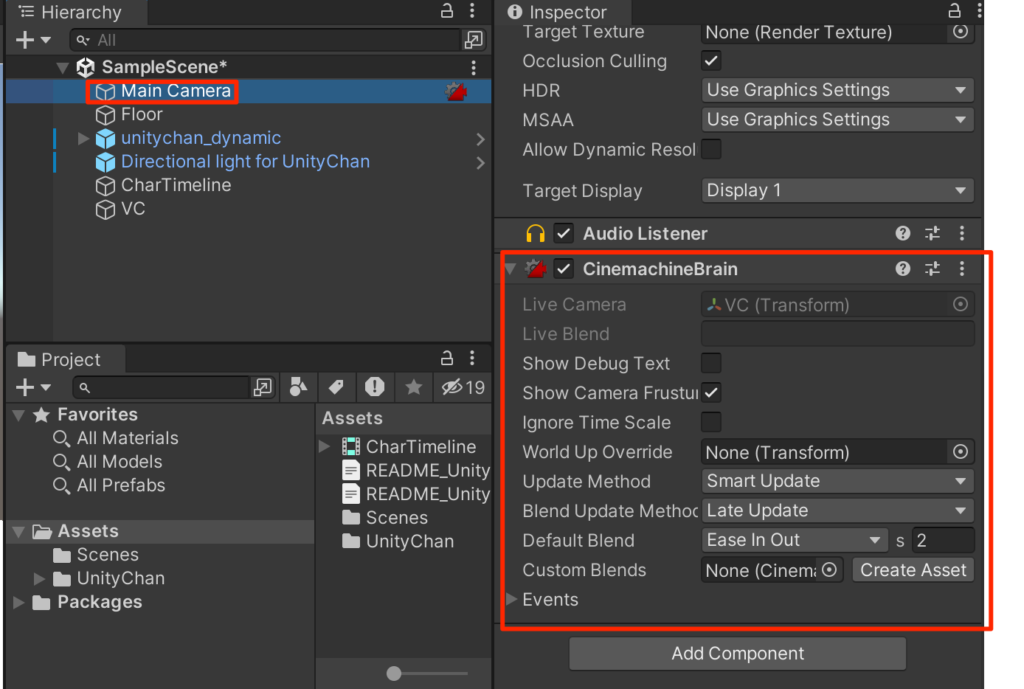Open CinemachineBrain presets icon
1024x689 pixels.
coord(933,268)
